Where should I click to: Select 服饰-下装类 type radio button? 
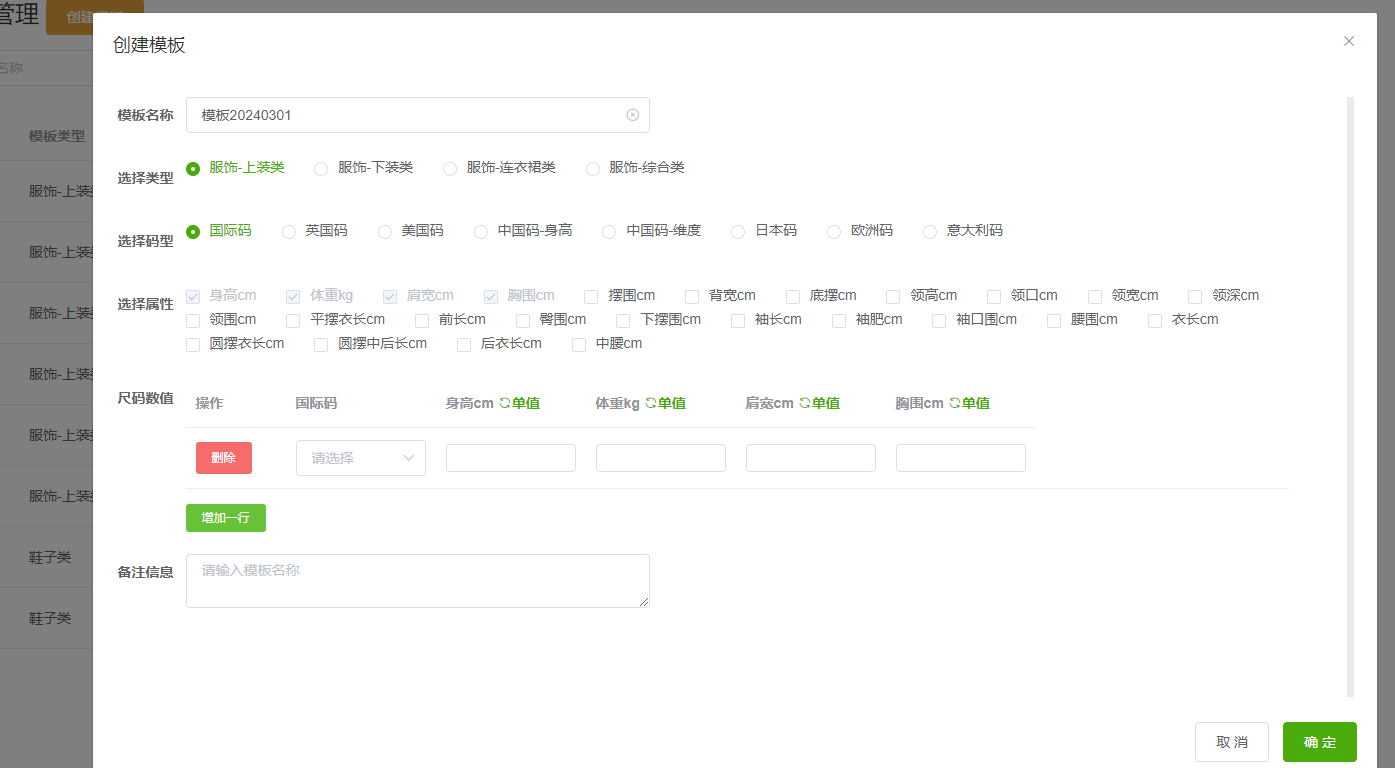(x=321, y=169)
